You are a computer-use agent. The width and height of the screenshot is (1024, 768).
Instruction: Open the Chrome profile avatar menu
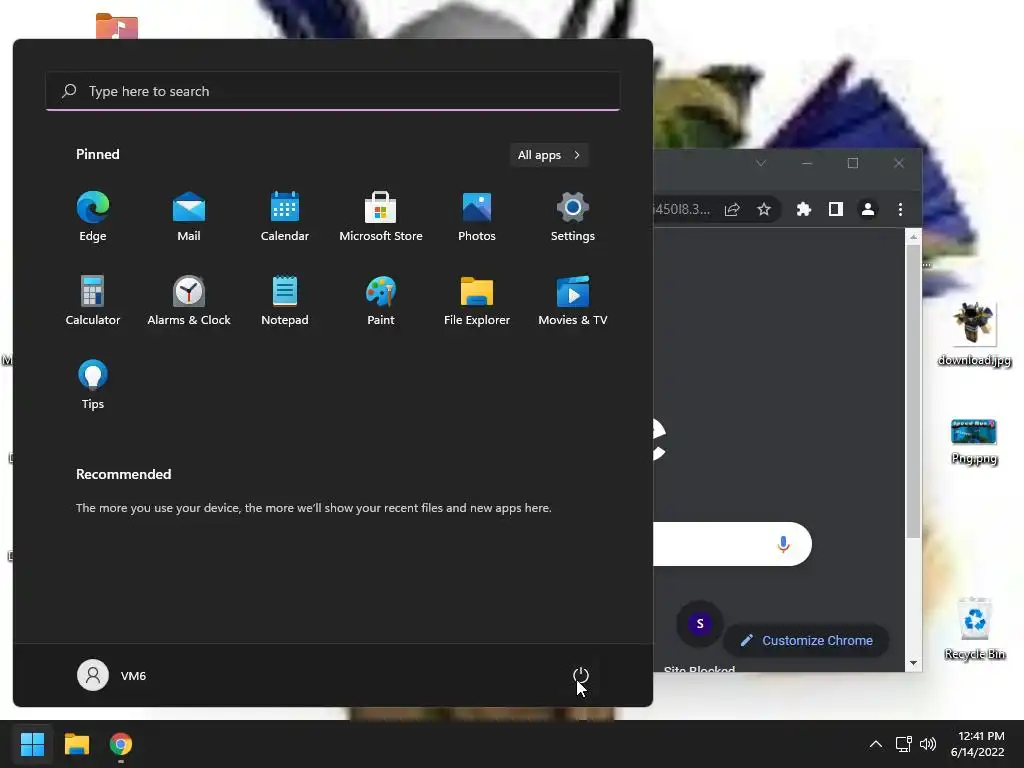(x=868, y=209)
